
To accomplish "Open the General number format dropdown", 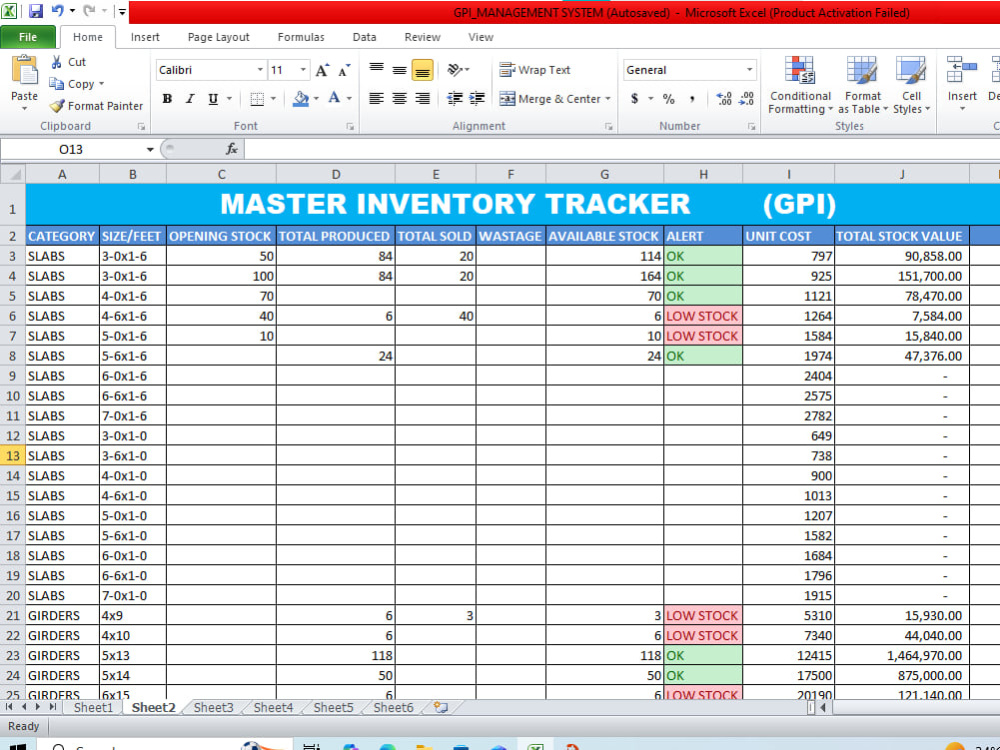I will pyautogui.click(x=749, y=70).
